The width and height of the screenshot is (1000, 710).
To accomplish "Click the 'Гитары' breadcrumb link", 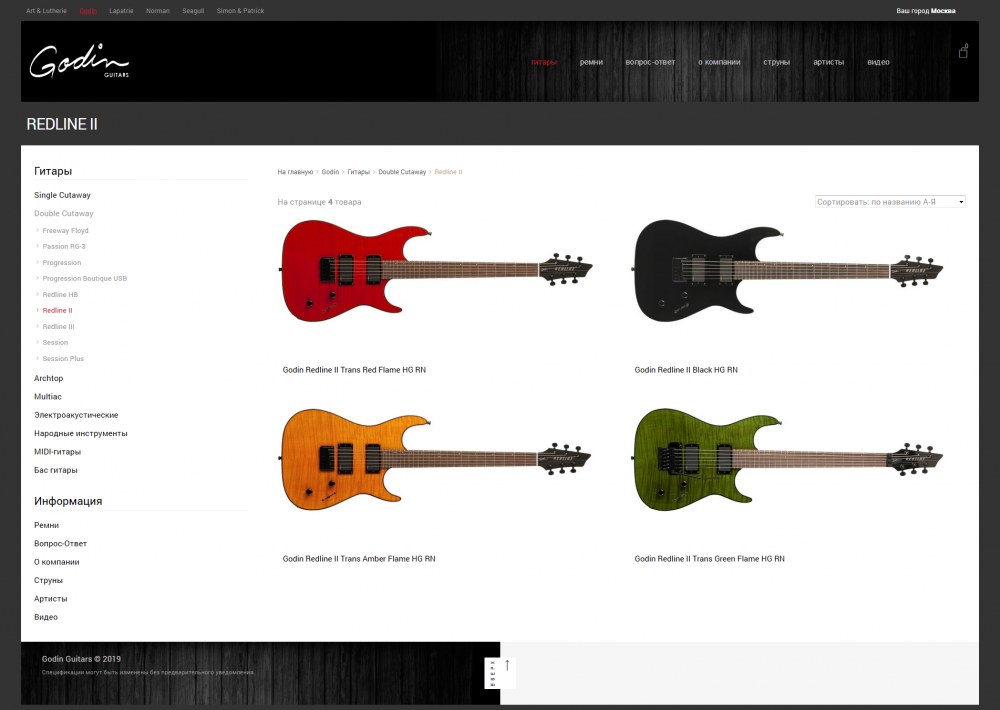I will point(358,172).
